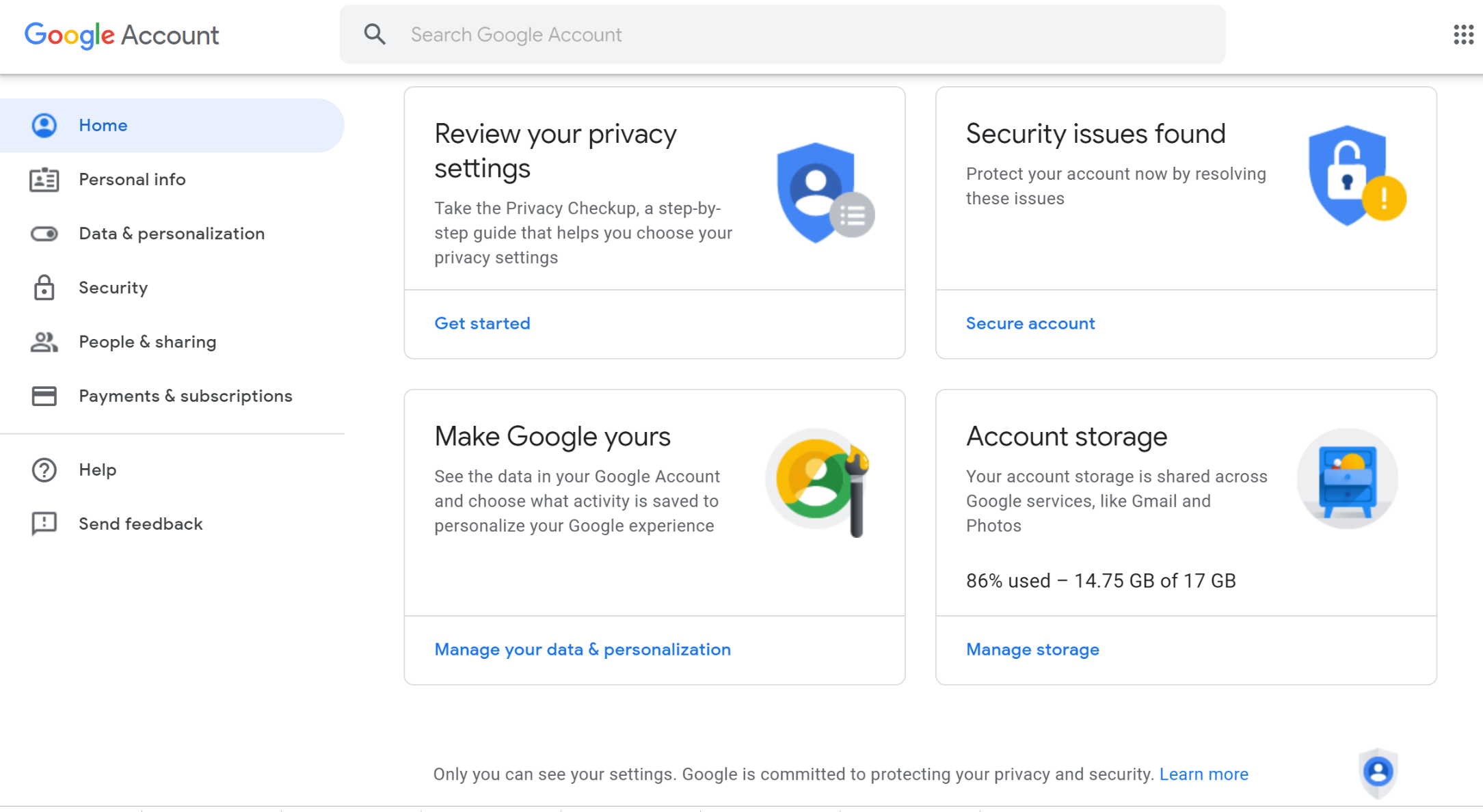Click the Manage storage link
This screenshot has width=1483, height=812.
[1032, 649]
